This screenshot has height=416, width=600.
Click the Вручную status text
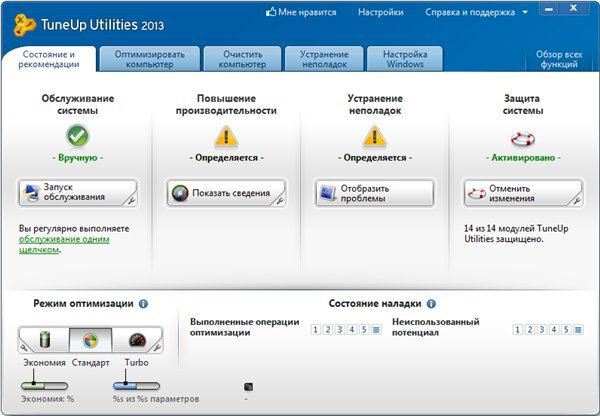(78, 158)
